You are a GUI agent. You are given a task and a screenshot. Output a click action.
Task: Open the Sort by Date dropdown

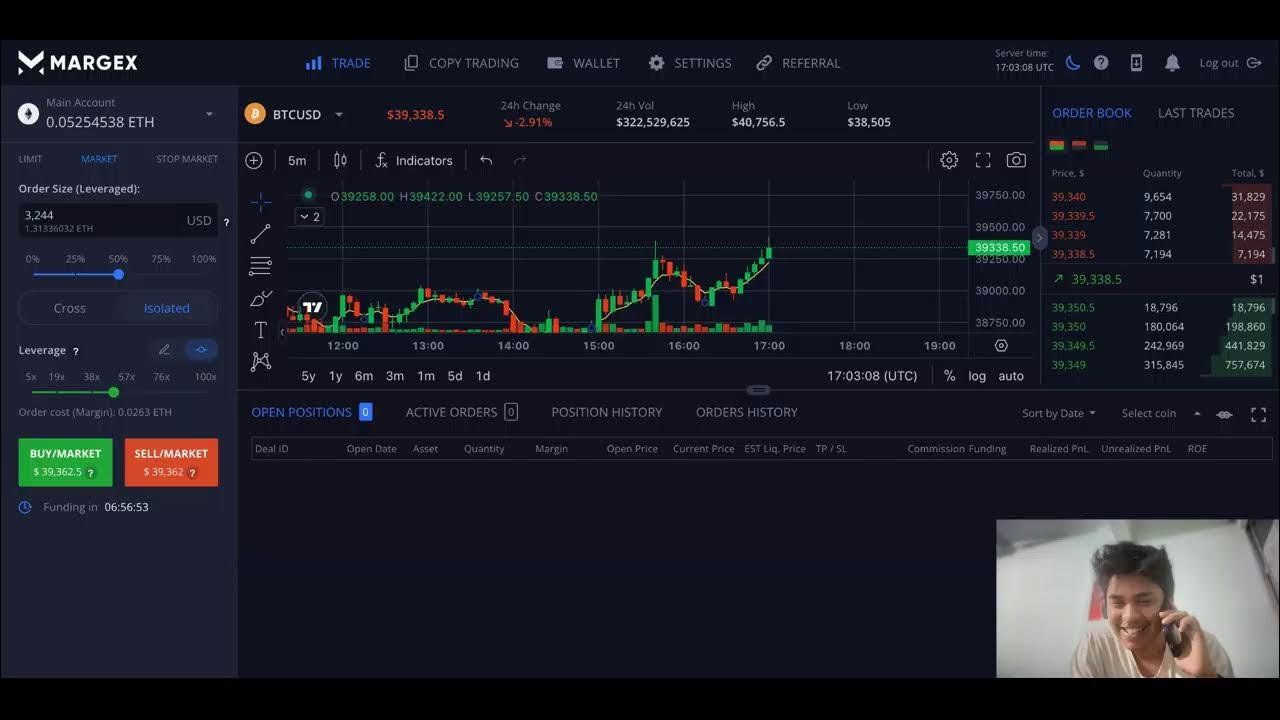[x=1058, y=413]
